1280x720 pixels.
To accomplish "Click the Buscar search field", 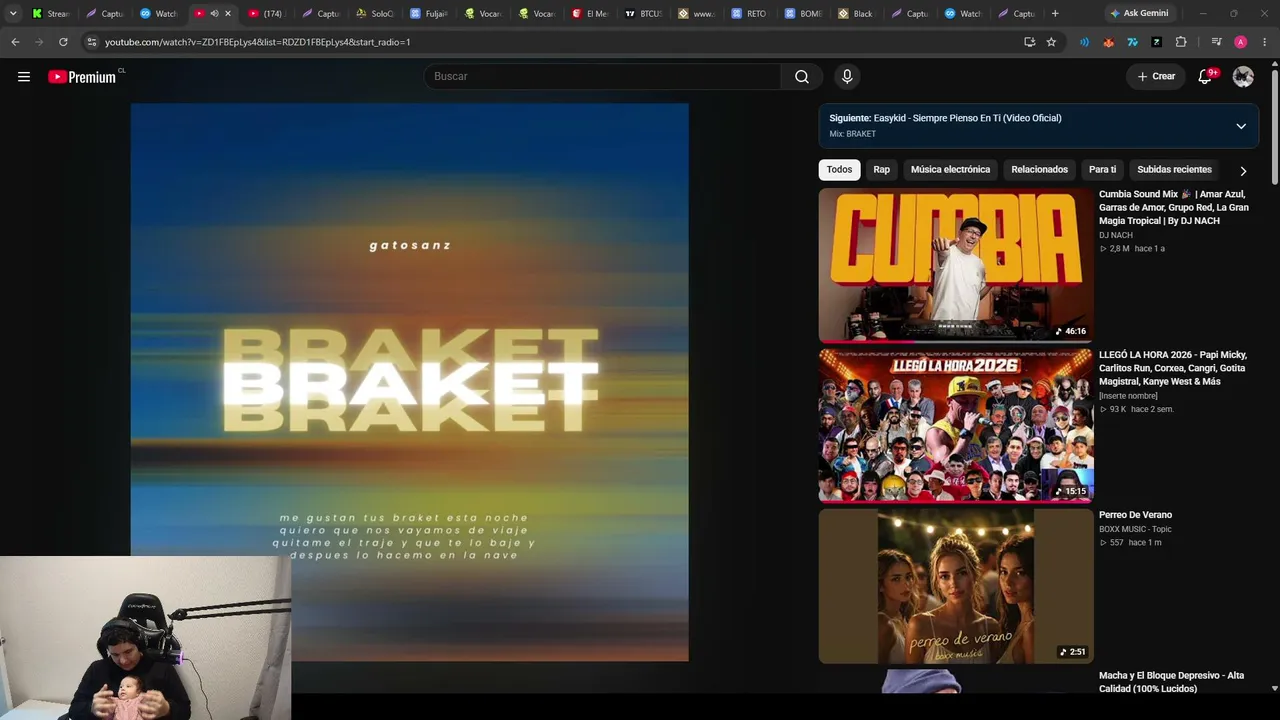I will click(602, 76).
